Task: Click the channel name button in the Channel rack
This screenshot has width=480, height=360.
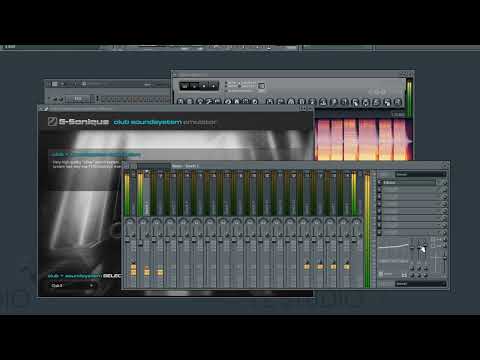Action: click(x=77, y=99)
